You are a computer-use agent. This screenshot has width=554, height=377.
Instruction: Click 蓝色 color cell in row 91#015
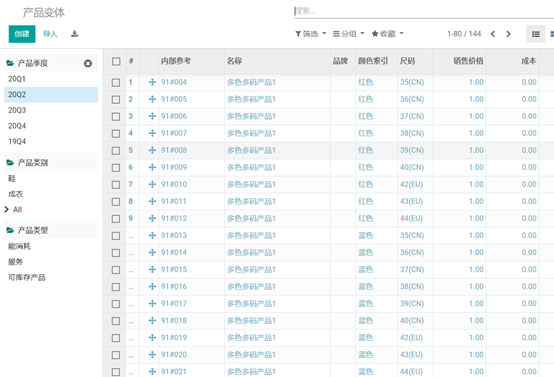point(366,270)
